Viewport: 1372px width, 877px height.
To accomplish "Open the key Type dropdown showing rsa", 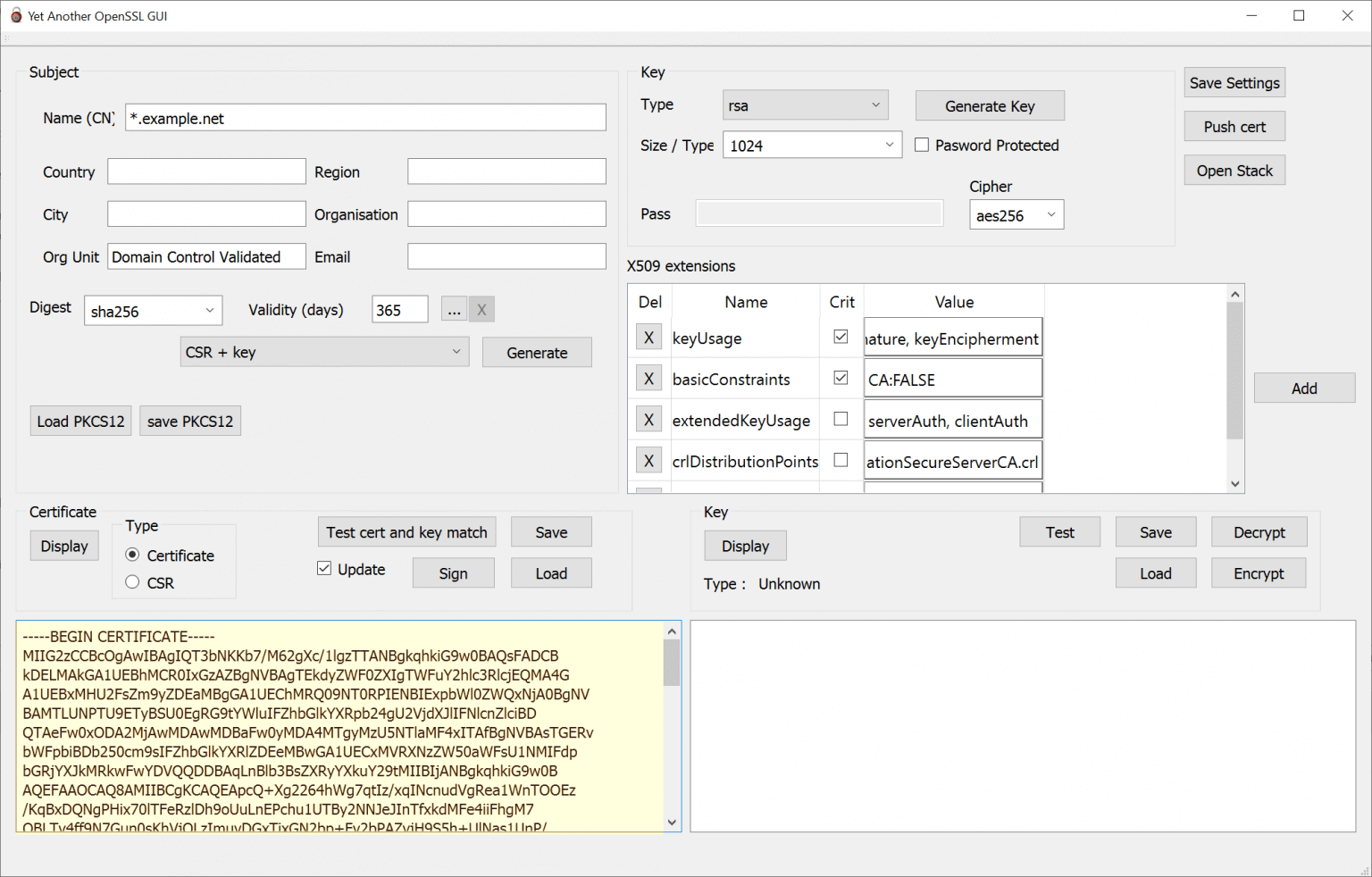I will 804,104.
